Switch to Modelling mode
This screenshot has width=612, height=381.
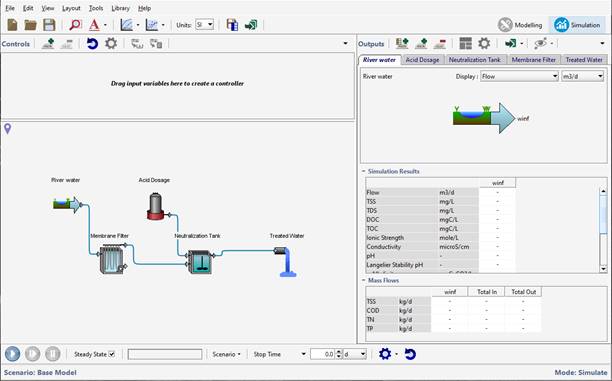520,25
